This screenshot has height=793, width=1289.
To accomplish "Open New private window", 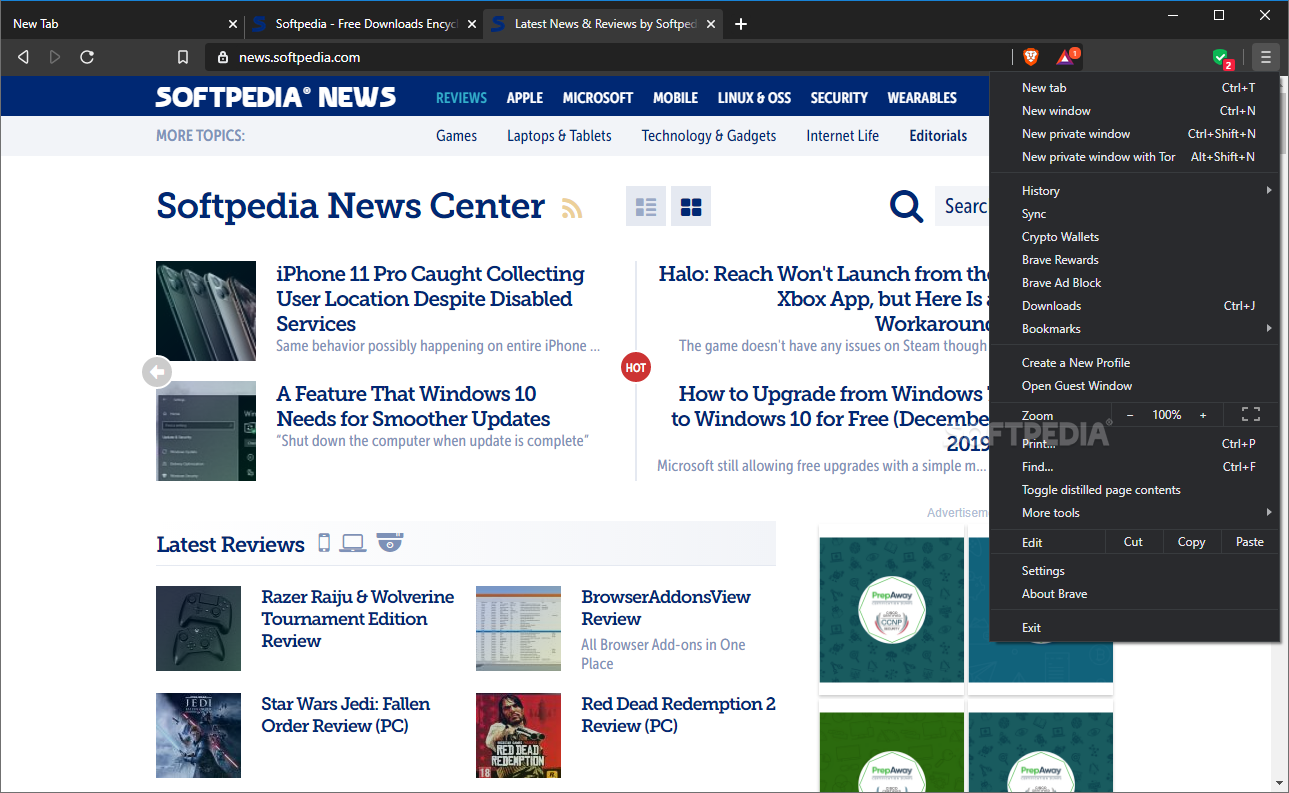I will (1134, 133).
